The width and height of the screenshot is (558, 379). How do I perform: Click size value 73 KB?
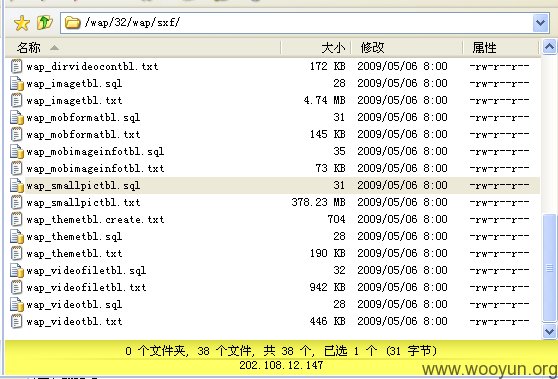click(331, 168)
